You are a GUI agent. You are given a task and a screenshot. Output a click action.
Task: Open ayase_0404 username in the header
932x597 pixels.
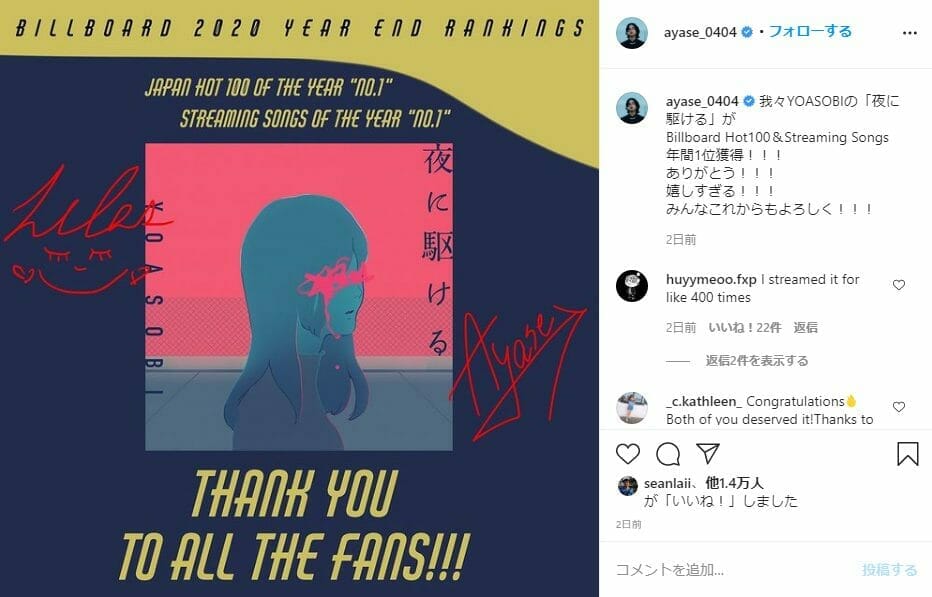coord(700,32)
